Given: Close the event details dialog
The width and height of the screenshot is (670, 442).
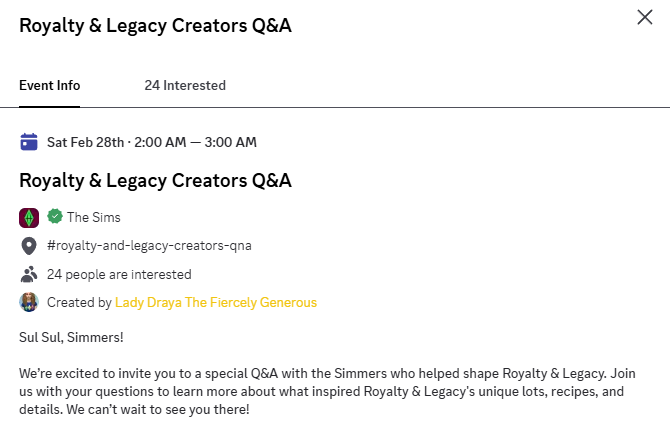Looking at the screenshot, I should (x=645, y=17).
